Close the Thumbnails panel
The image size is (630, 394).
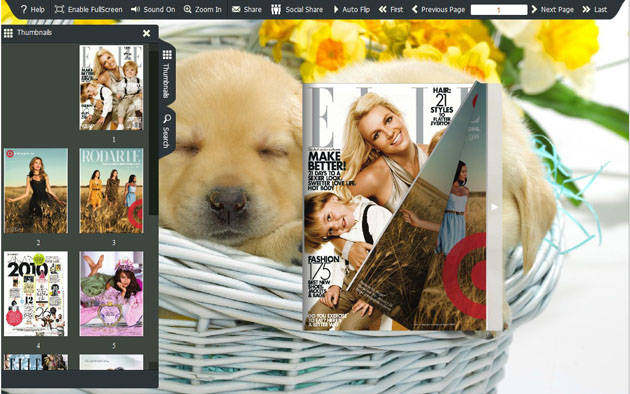146,33
